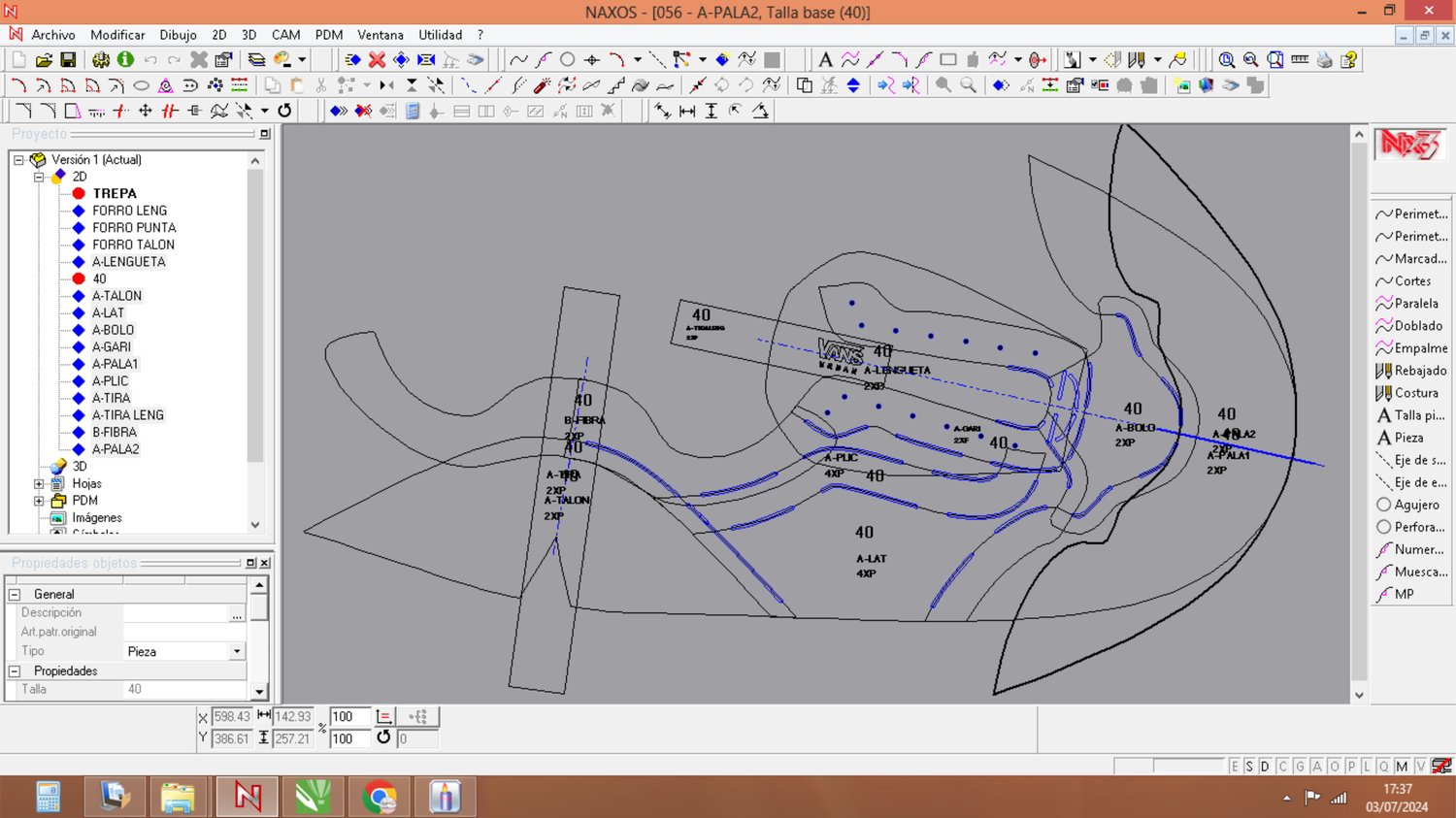Toggle the M status bar indicator

[x=1402, y=767]
